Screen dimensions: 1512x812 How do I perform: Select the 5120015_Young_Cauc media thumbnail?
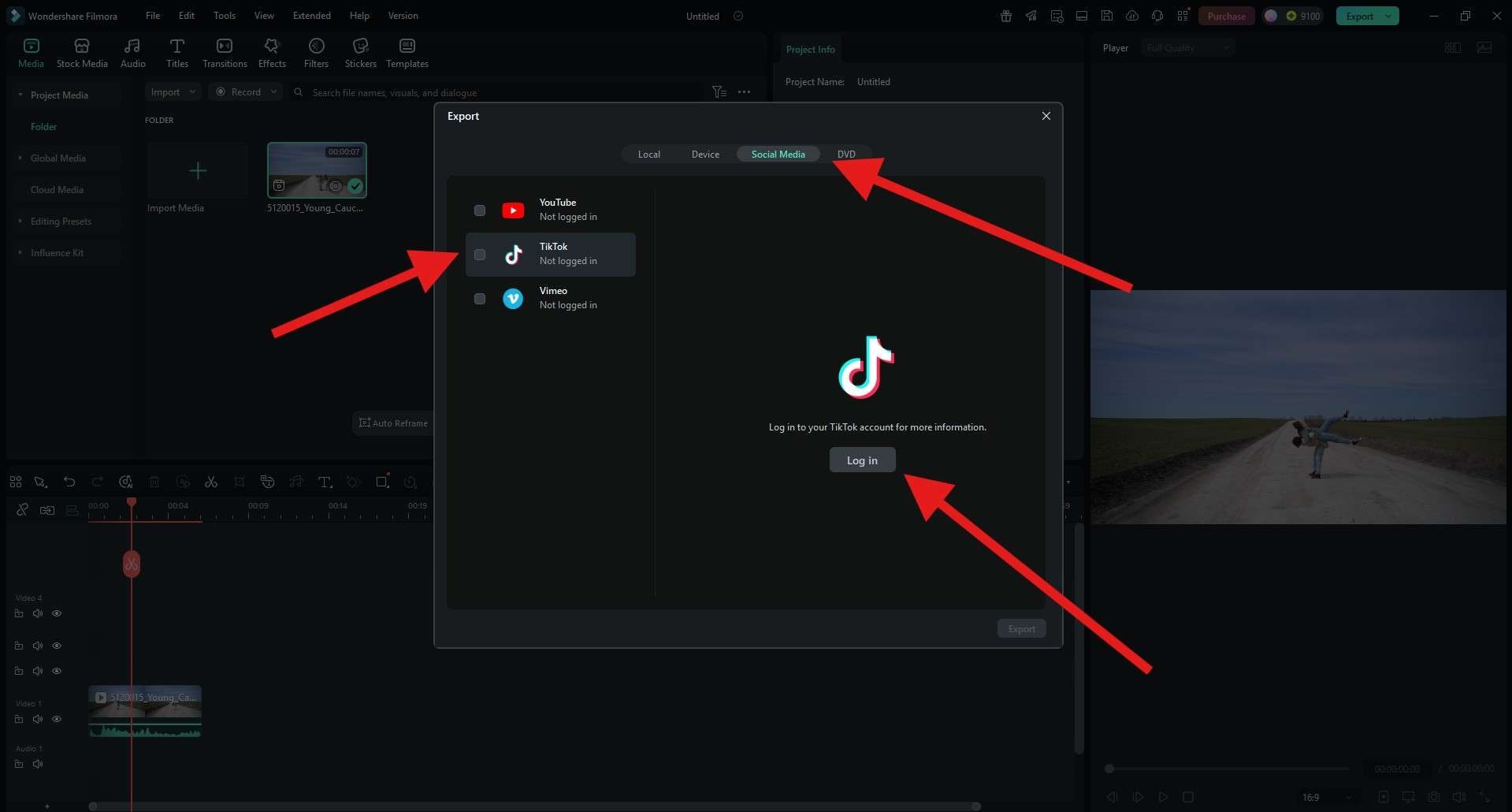[317, 170]
